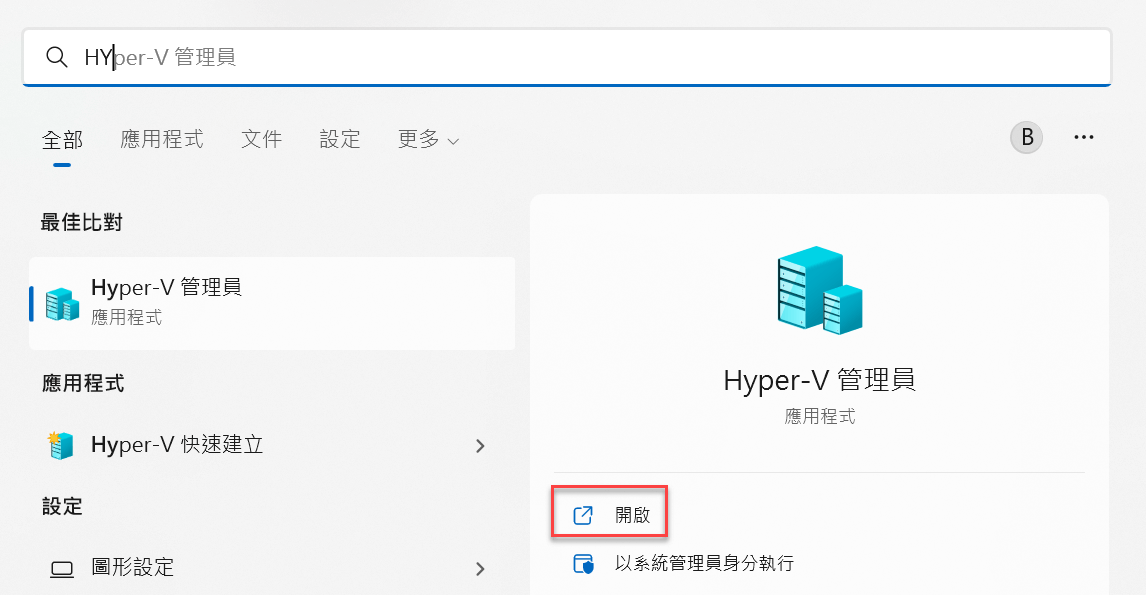This screenshot has height=595, width=1146.
Task: Expand the 圖形設定 chevron arrow
Action: tap(480, 569)
